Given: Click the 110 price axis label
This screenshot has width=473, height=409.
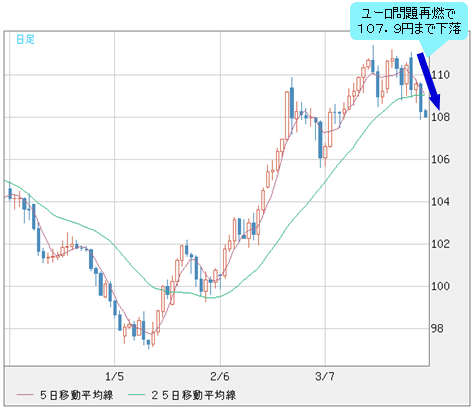Looking at the screenshot, I should (x=440, y=75).
